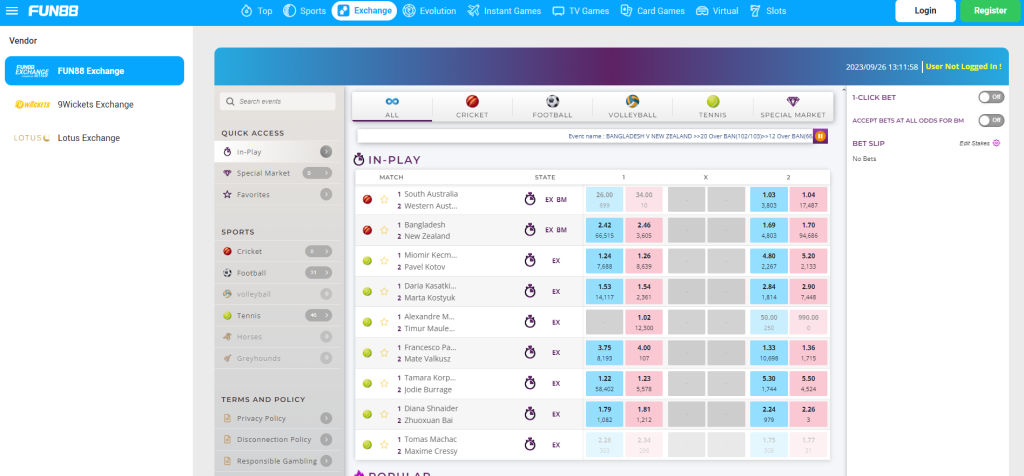Open the Card Games navigation item
Image resolution: width=1024 pixels, height=476 pixels.
[652, 11]
